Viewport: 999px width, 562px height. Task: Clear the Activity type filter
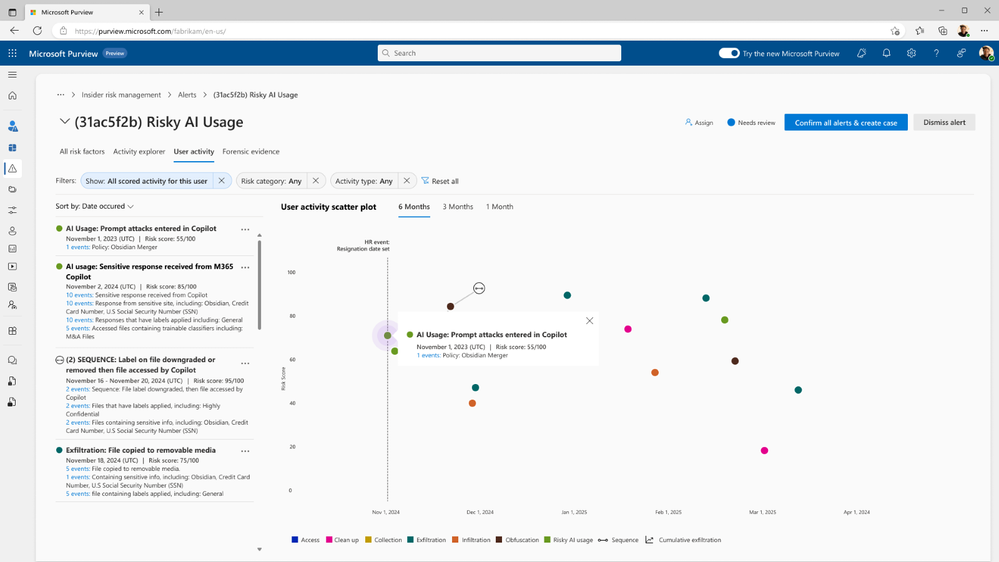406,181
